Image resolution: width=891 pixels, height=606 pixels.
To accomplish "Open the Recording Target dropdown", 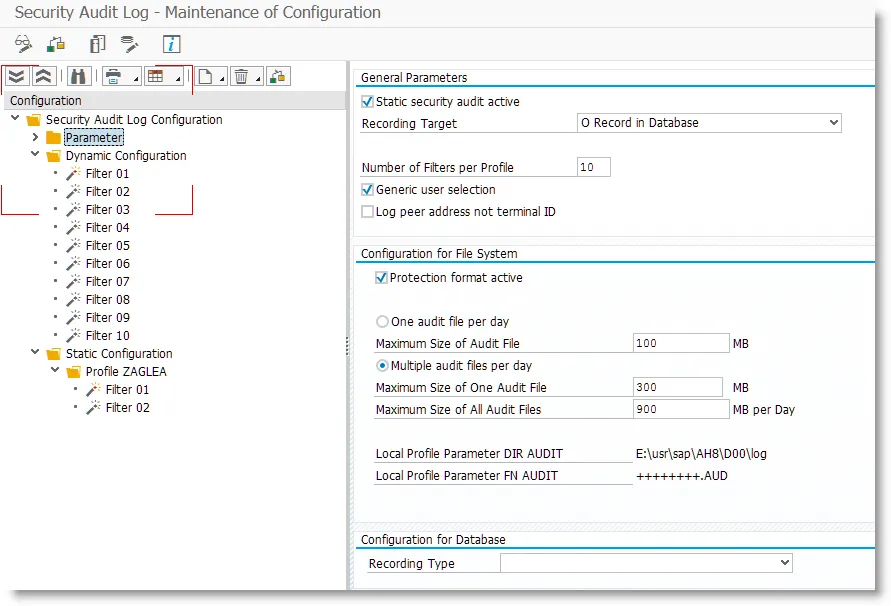I will 710,123.
